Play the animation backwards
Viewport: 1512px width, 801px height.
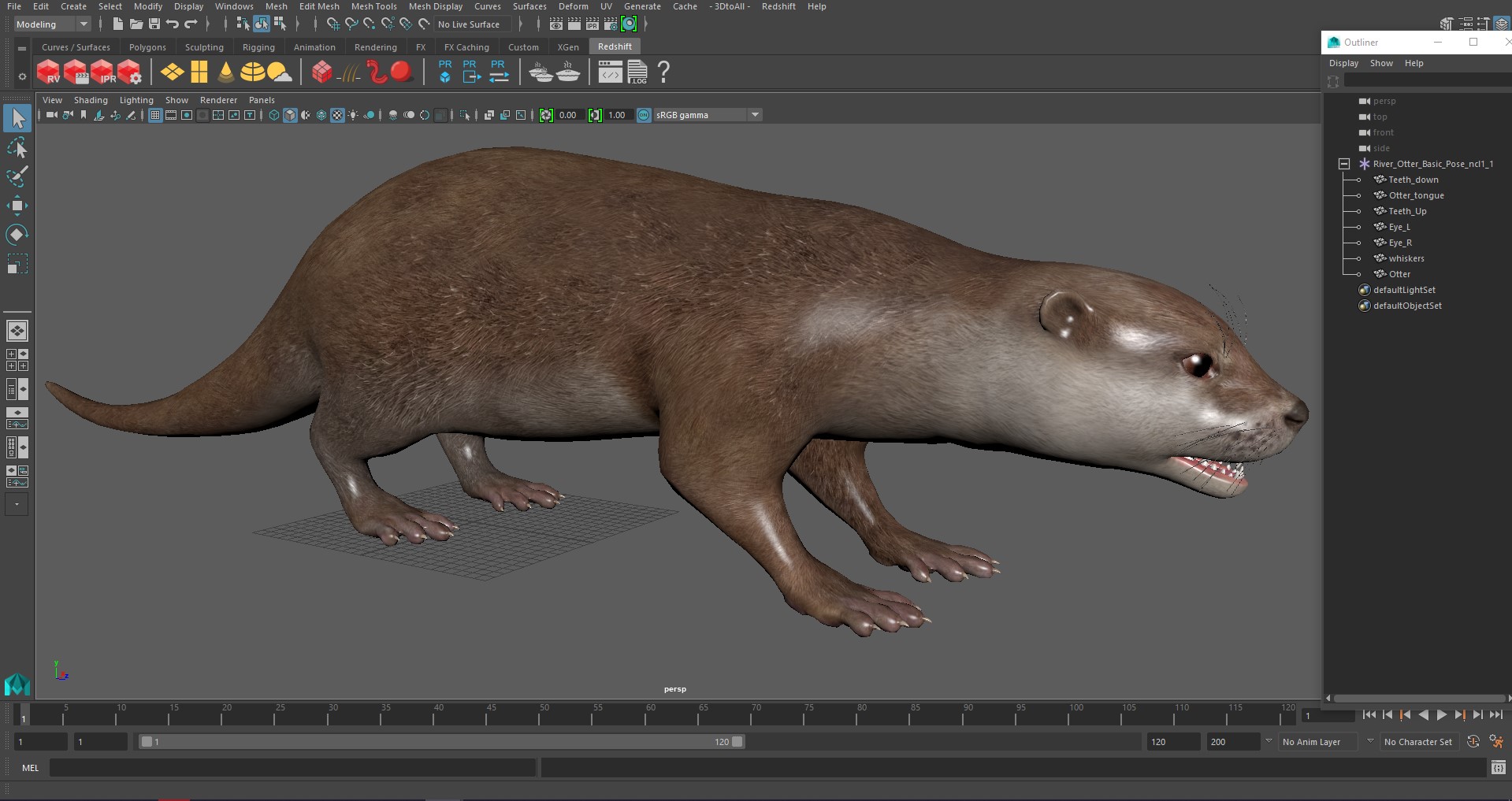coord(1423,715)
